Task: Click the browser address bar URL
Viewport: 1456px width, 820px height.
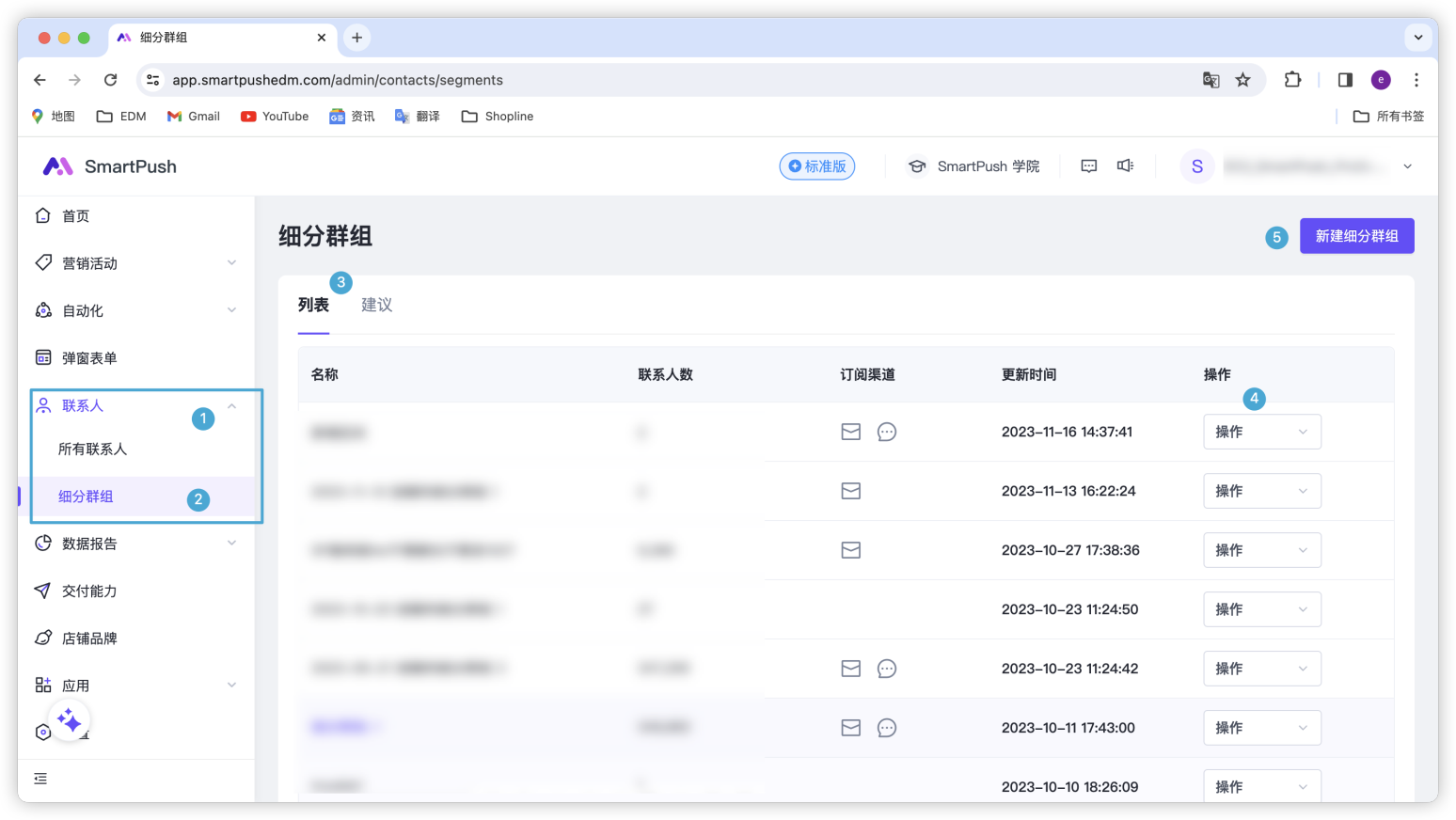Action: click(x=337, y=80)
